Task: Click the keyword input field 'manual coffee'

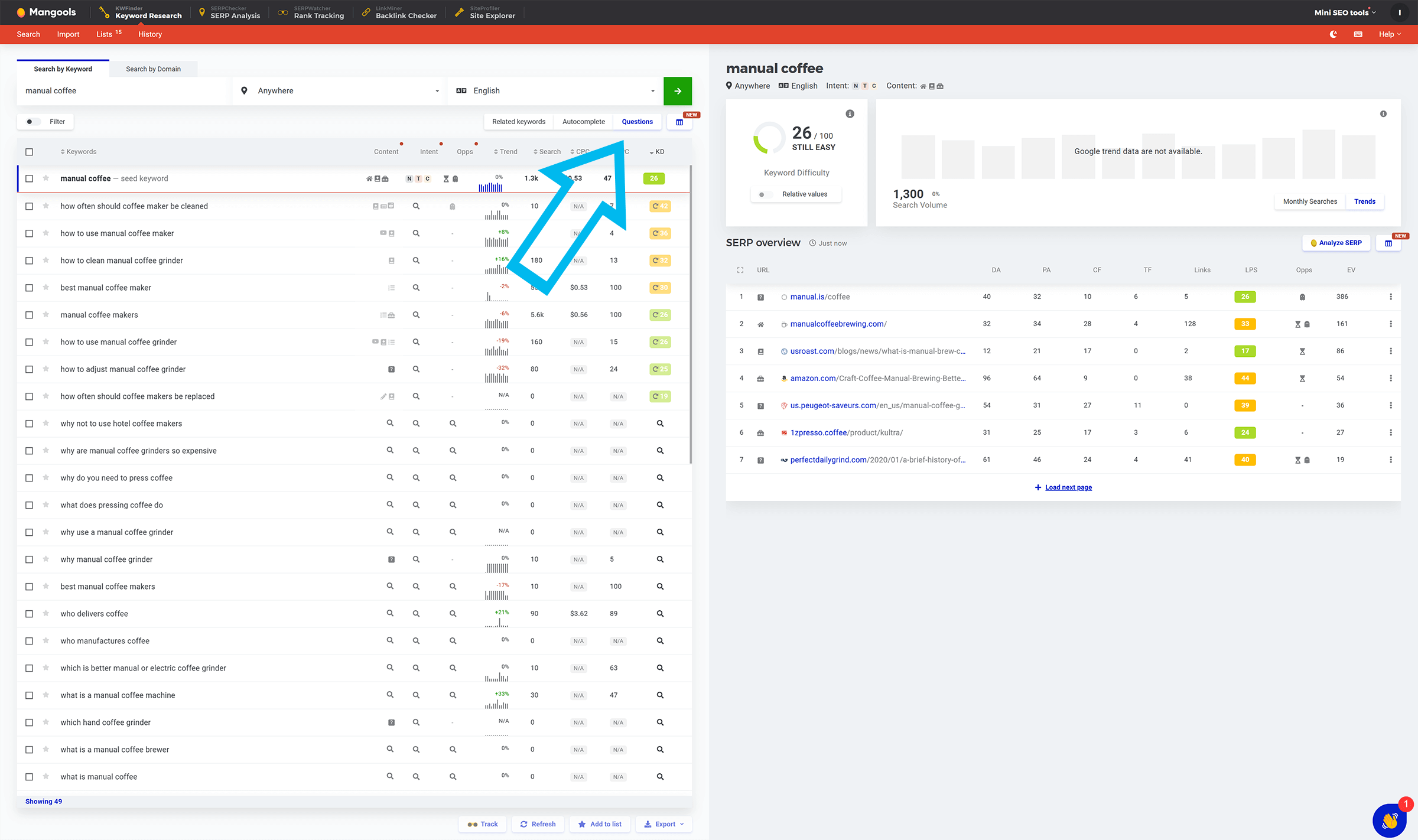Action: point(124,91)
